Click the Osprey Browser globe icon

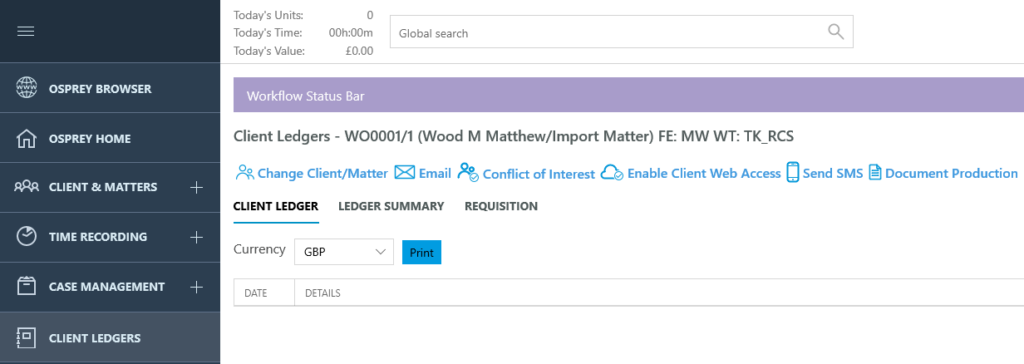(x=27, y=88)
